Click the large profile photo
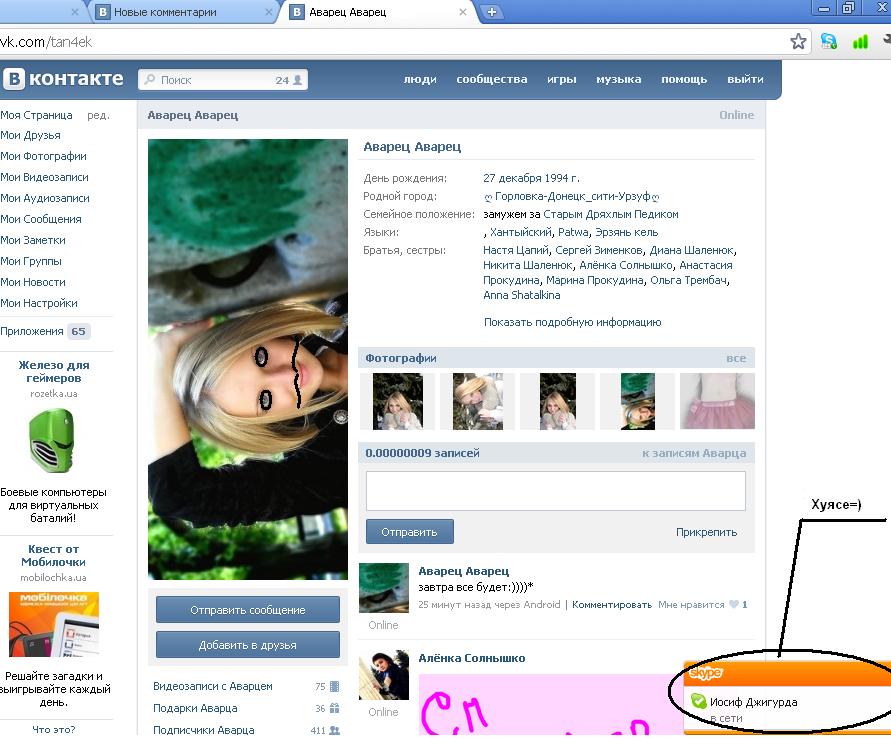 click(x=248, y=360)
